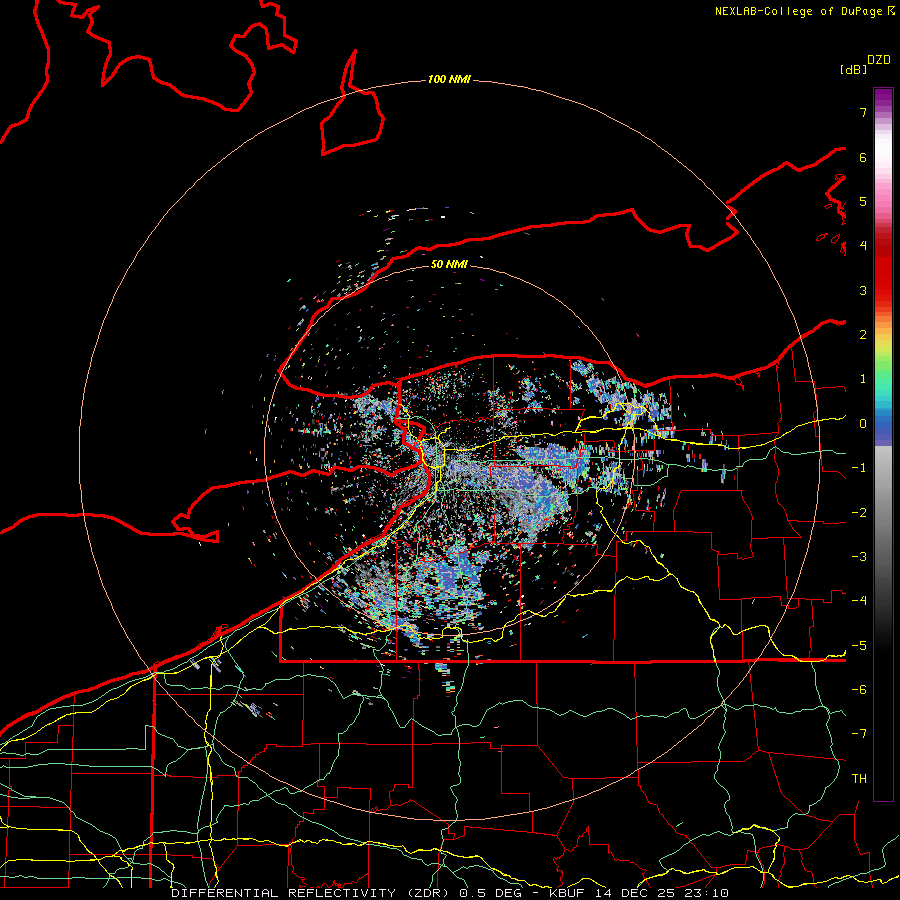Click the 7 value on color scale

(863, 112)
